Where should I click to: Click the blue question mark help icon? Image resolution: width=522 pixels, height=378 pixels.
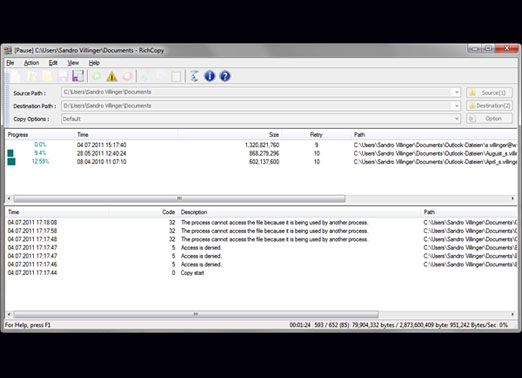tap(225, 76)
